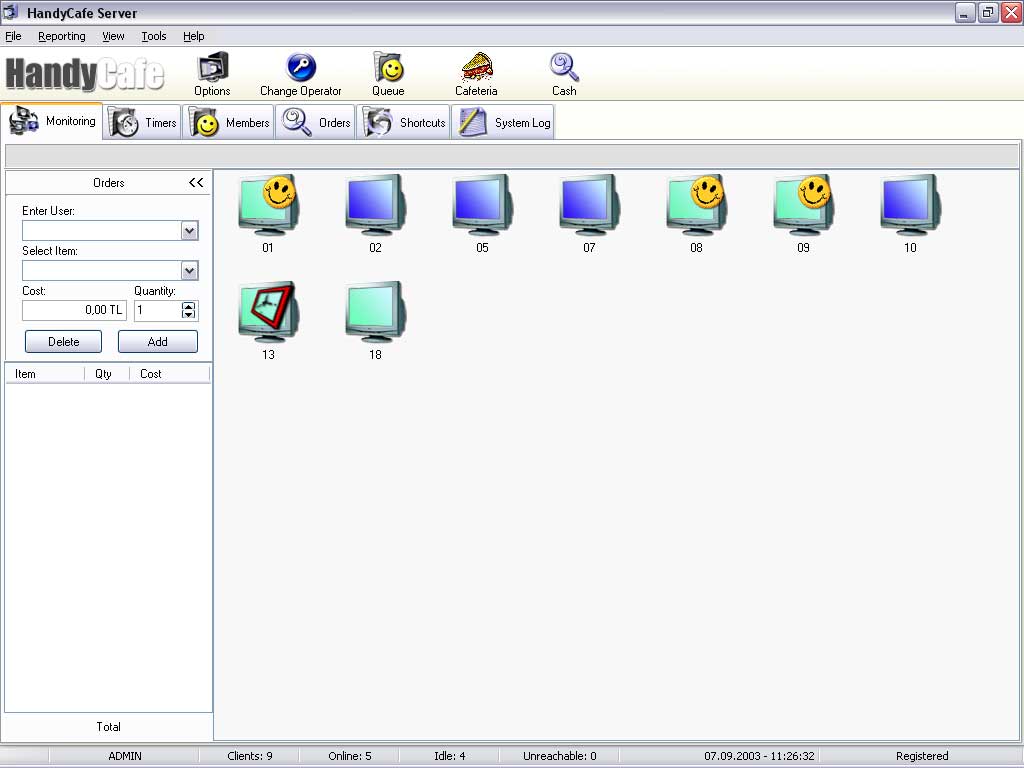Click the Cost input field
Image resolution: width=1024 pixels, height=768 pixels.
click(x=74, y=311)
